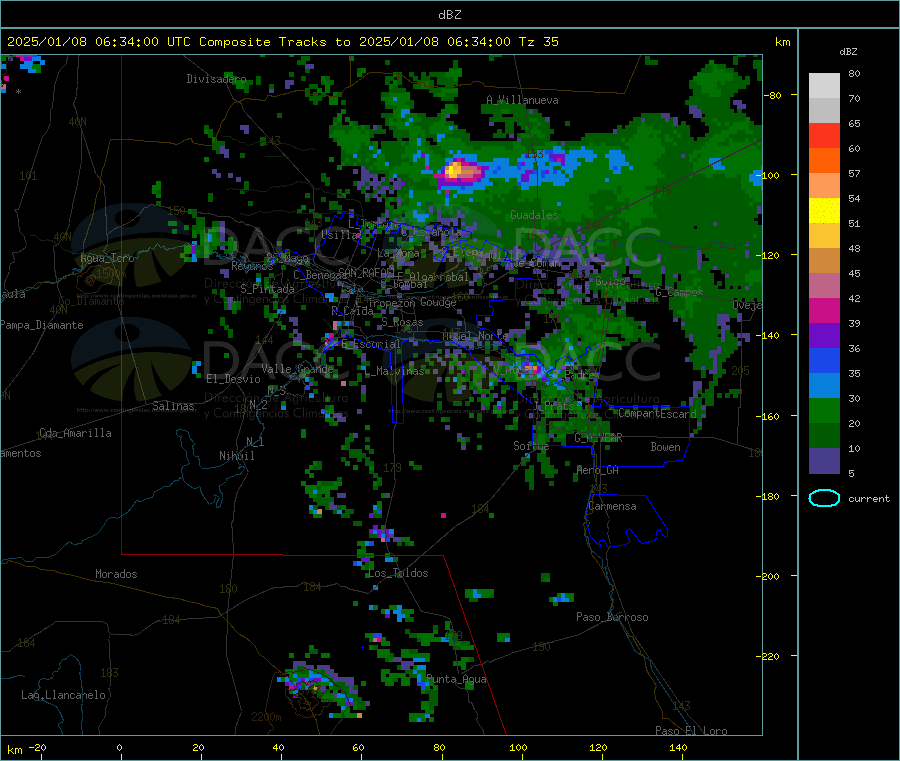Image resolution: width=900 pixels, height=761 pixels.
Task: Click the cyan current track ellipse icon
Action: tap(824, 498)
